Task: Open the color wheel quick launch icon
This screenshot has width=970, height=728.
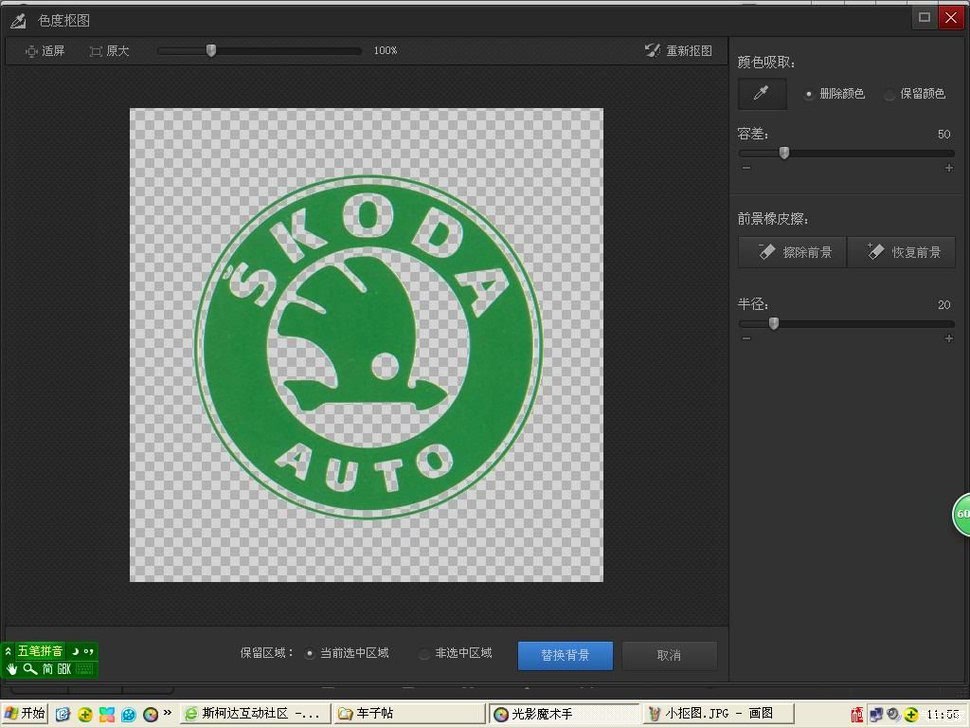Action: (150, 714)
